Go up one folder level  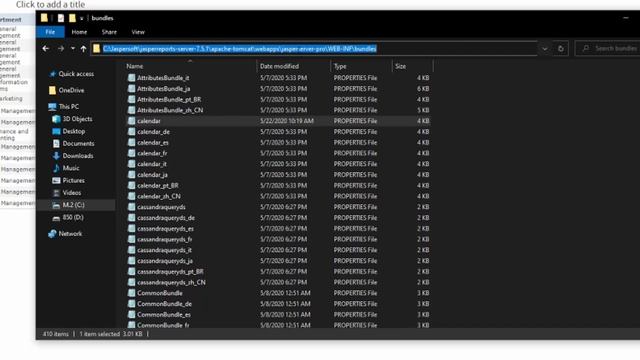[x=83, y=49]
